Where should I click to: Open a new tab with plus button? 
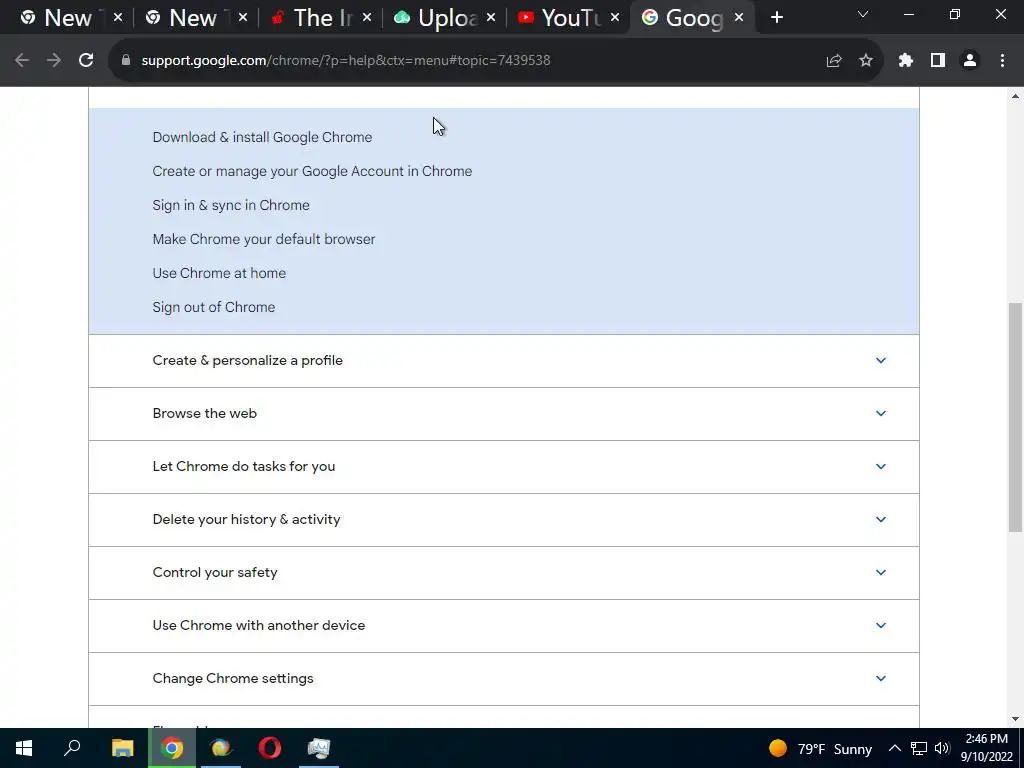pyautogui.click(x=776, y=18)
